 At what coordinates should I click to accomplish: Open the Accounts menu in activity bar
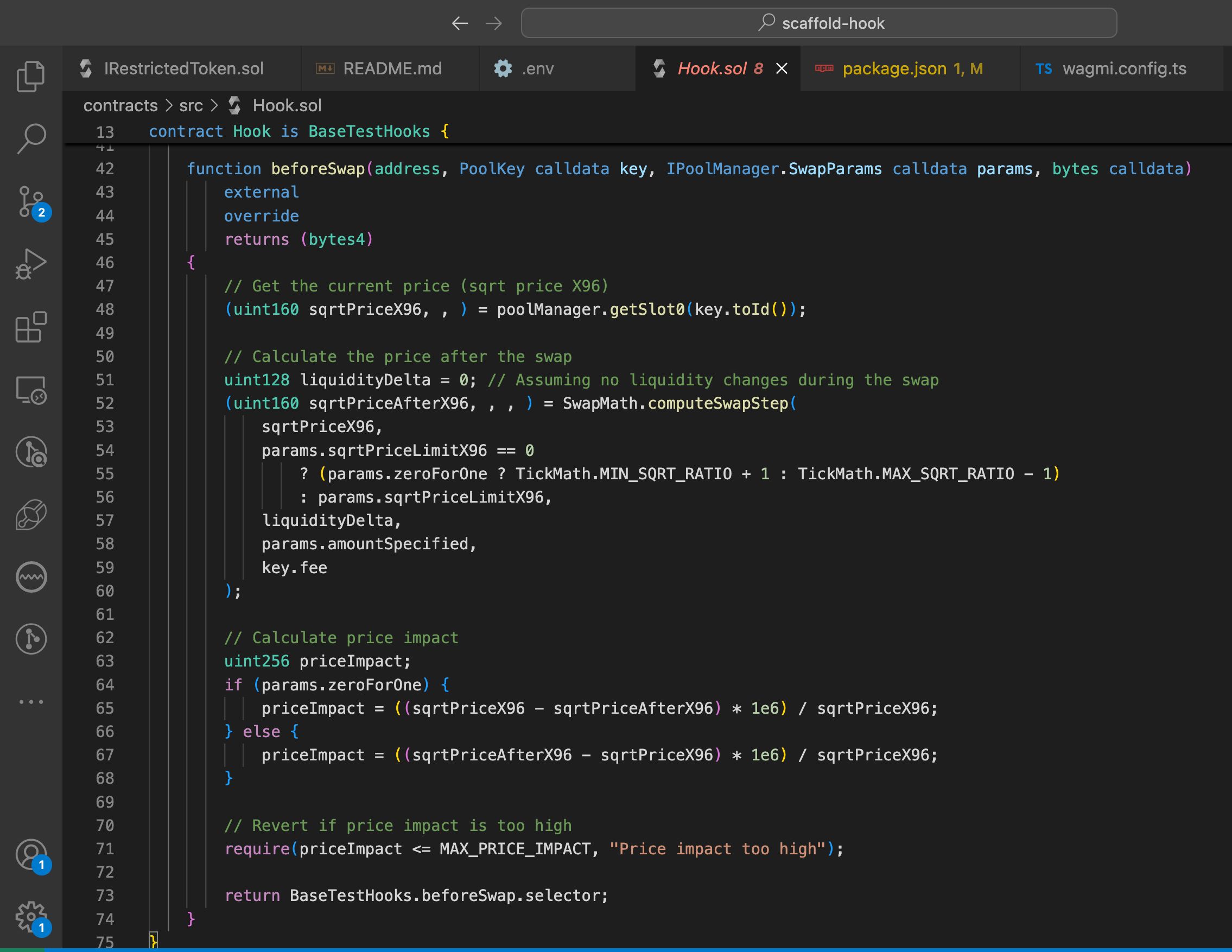pyautogui.click(x=32, y=855)
